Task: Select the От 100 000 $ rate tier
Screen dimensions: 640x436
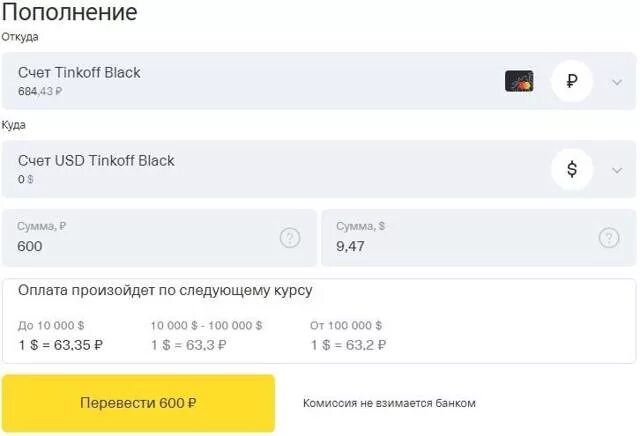Action: click(x=348, y=336)
